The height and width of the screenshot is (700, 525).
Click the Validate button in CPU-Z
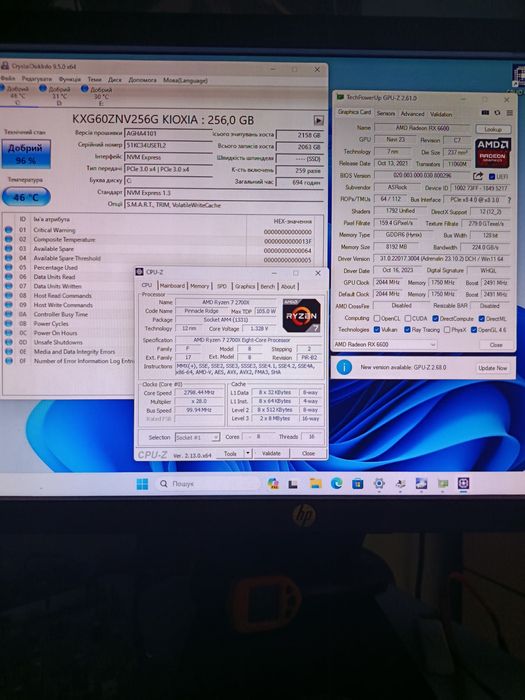click(x=271, y=453)
